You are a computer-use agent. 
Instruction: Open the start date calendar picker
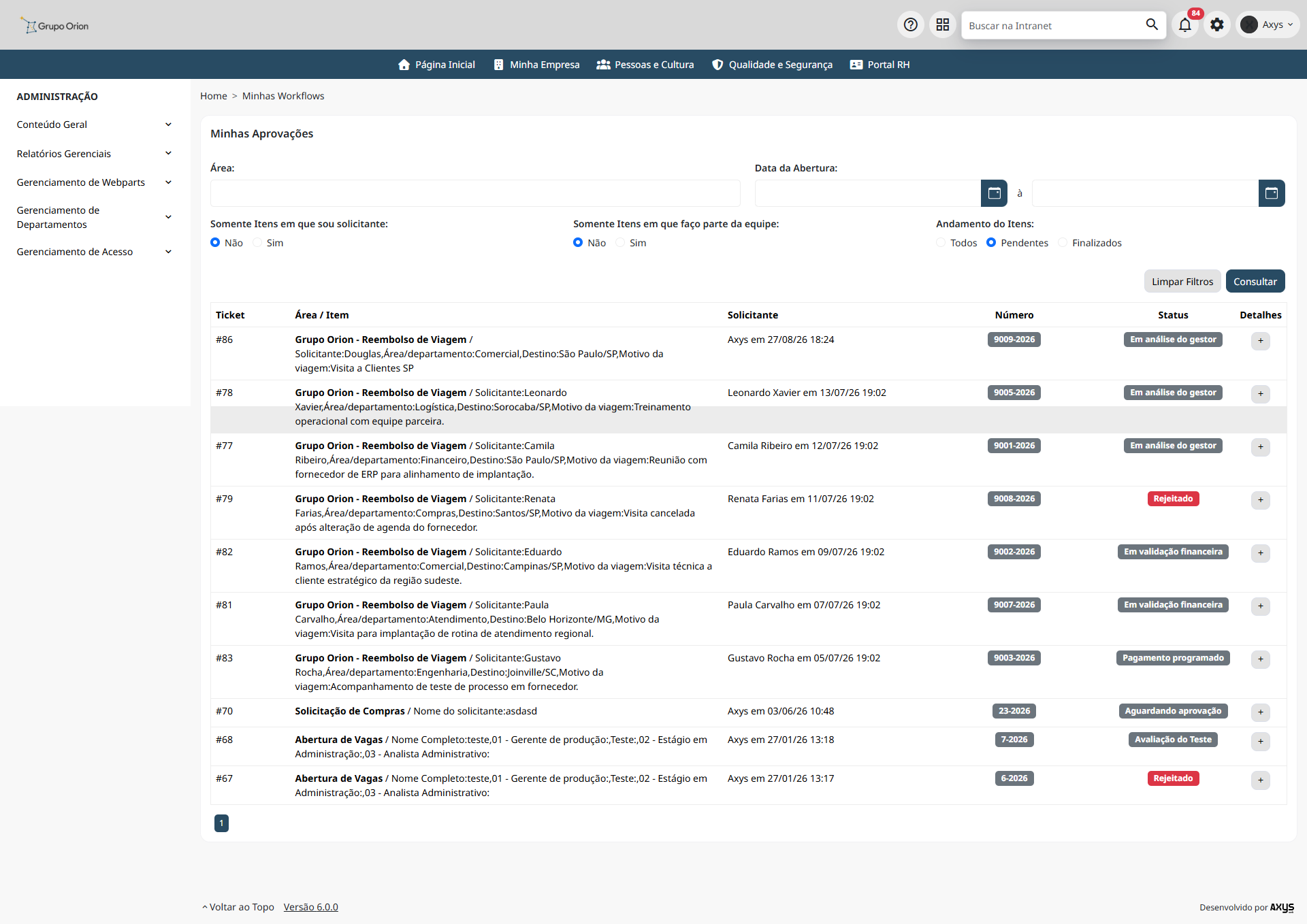click(994, 193)
